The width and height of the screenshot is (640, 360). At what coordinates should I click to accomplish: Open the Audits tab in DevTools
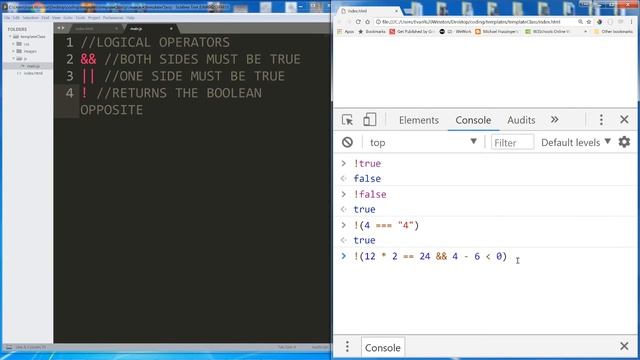point(521,120)
